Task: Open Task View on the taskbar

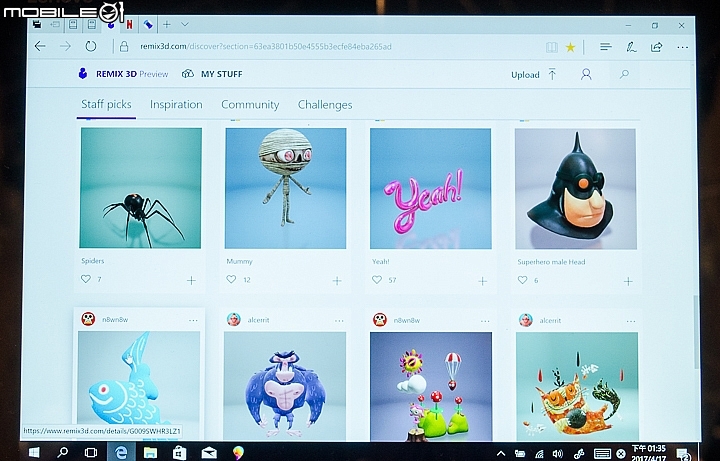Action: 91,453
